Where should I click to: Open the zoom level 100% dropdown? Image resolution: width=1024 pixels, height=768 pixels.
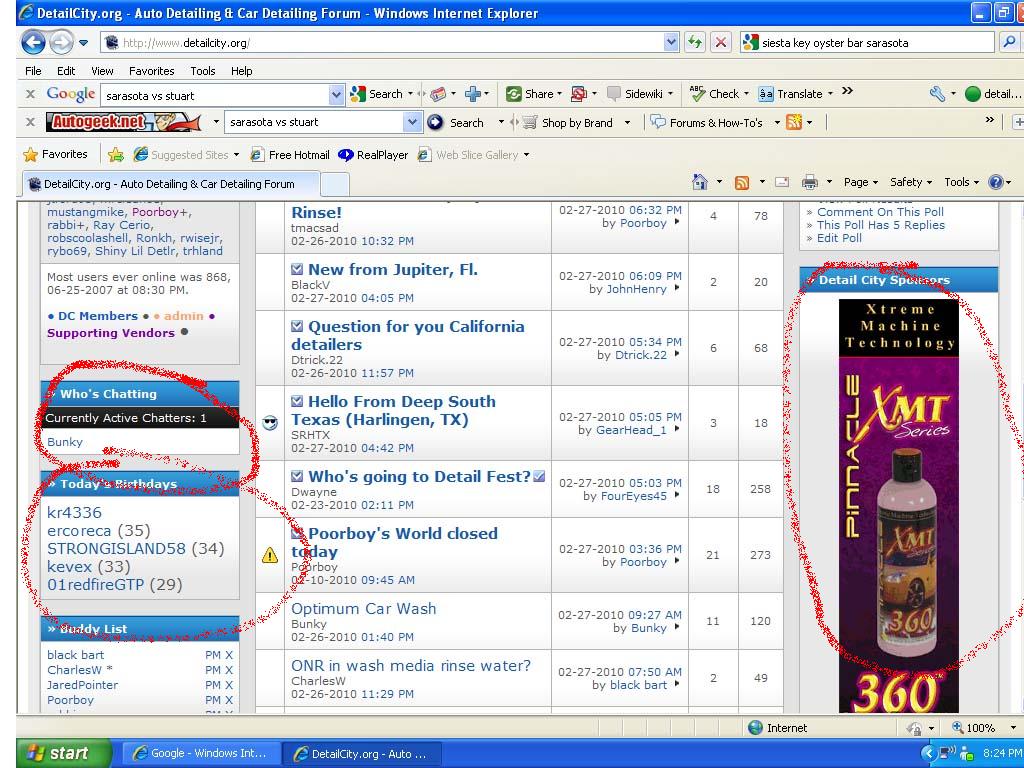click(x=1013, y=728)
